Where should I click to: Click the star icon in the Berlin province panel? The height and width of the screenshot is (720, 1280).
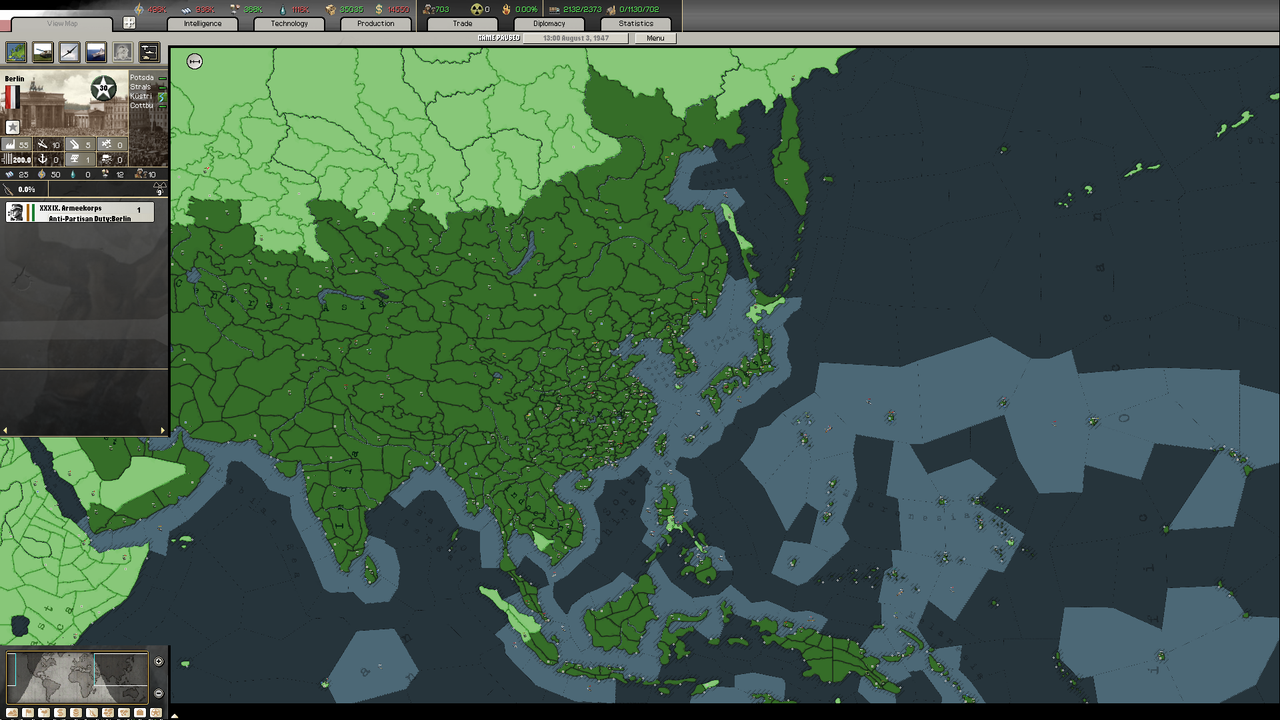[x=12, y=127]
